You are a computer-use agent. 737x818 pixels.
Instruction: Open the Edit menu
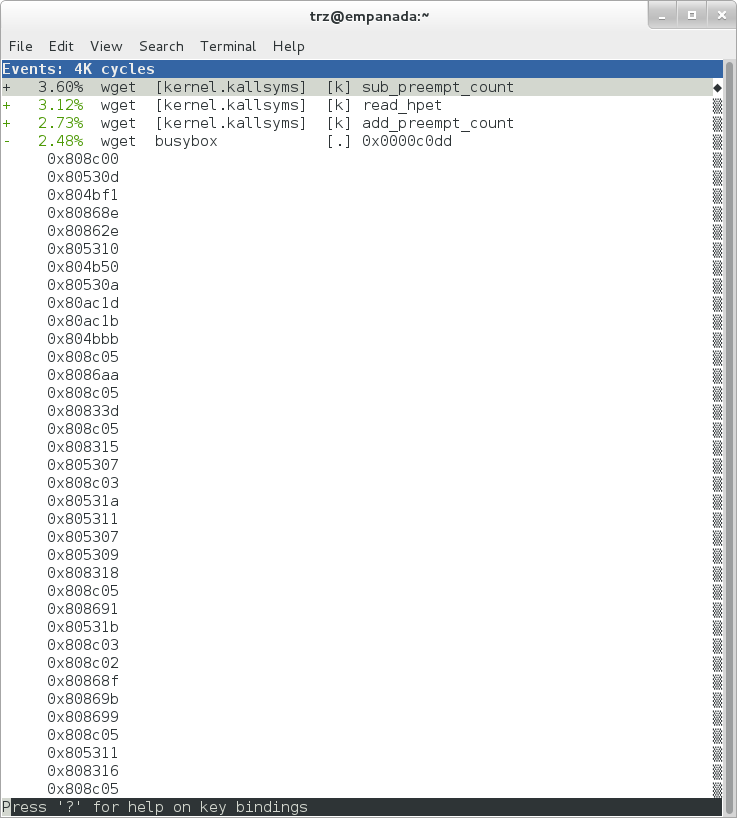click(61, 46)
